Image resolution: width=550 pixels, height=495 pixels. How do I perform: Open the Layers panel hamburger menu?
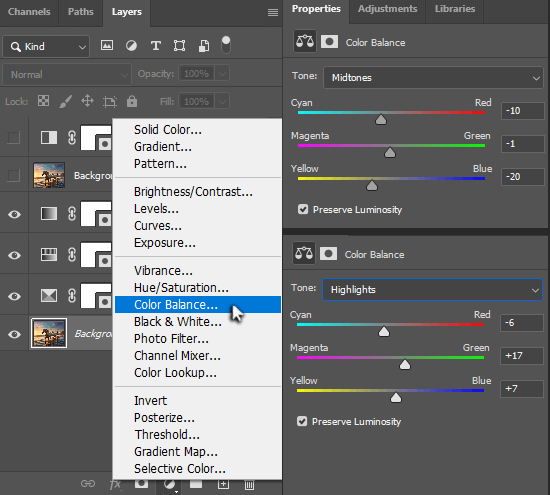(x=273, y=13)
